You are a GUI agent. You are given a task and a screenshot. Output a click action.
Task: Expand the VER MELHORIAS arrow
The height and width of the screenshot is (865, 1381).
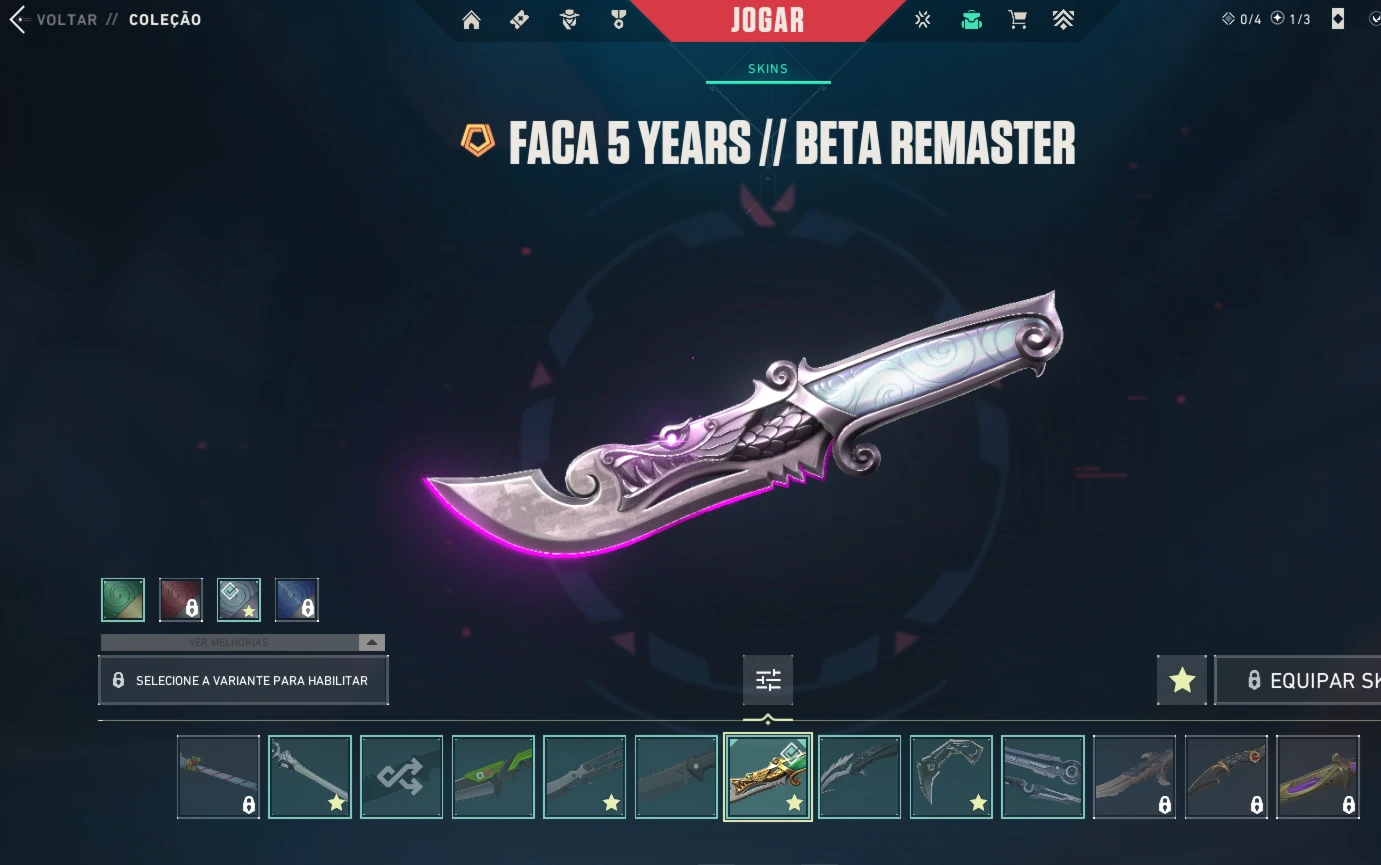371,642
